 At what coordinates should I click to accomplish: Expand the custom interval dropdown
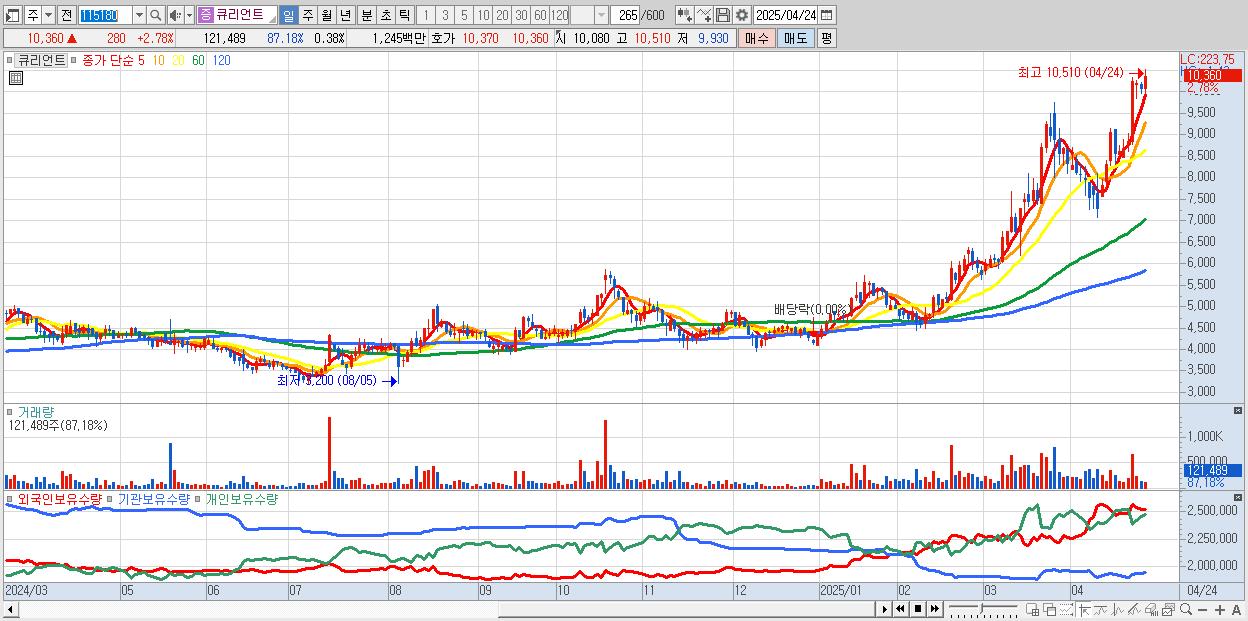pyautogui.click(x=601, y=15)
